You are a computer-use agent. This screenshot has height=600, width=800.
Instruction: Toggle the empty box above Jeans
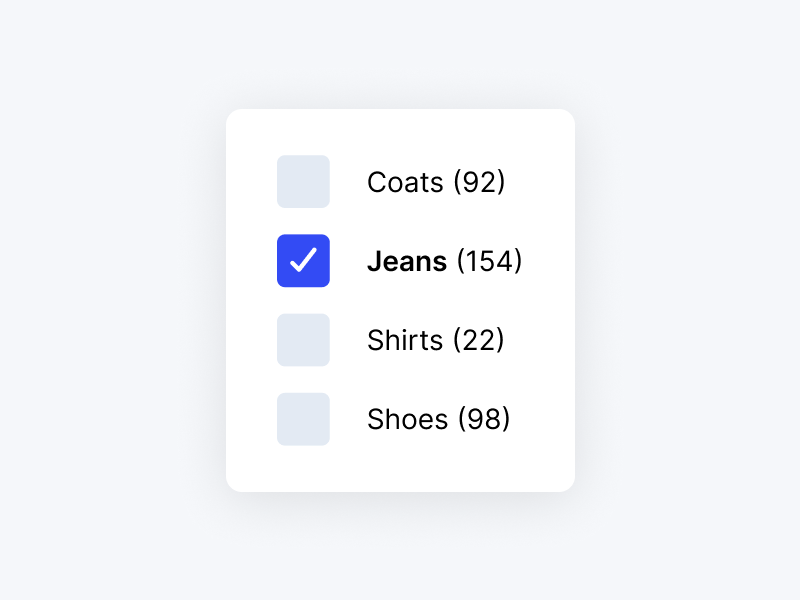[303, 182]
